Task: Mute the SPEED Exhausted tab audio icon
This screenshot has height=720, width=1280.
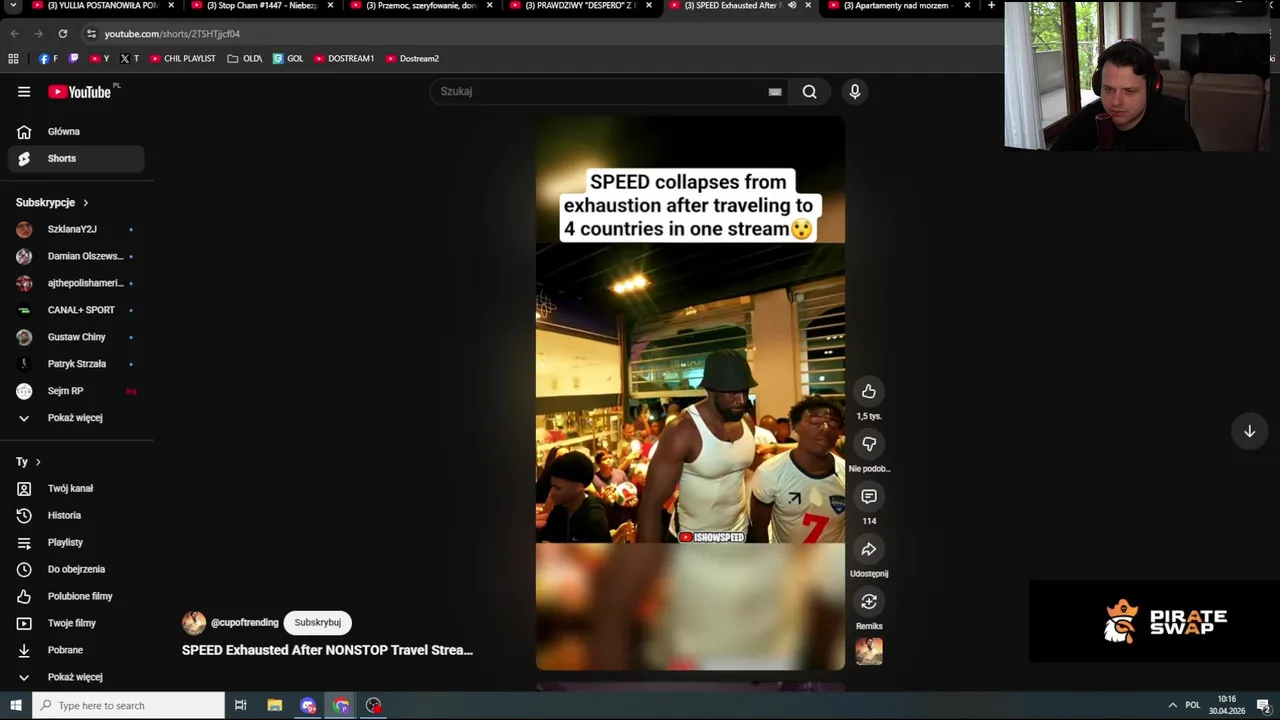Action: pyautogui.click(x=792, y=6)
